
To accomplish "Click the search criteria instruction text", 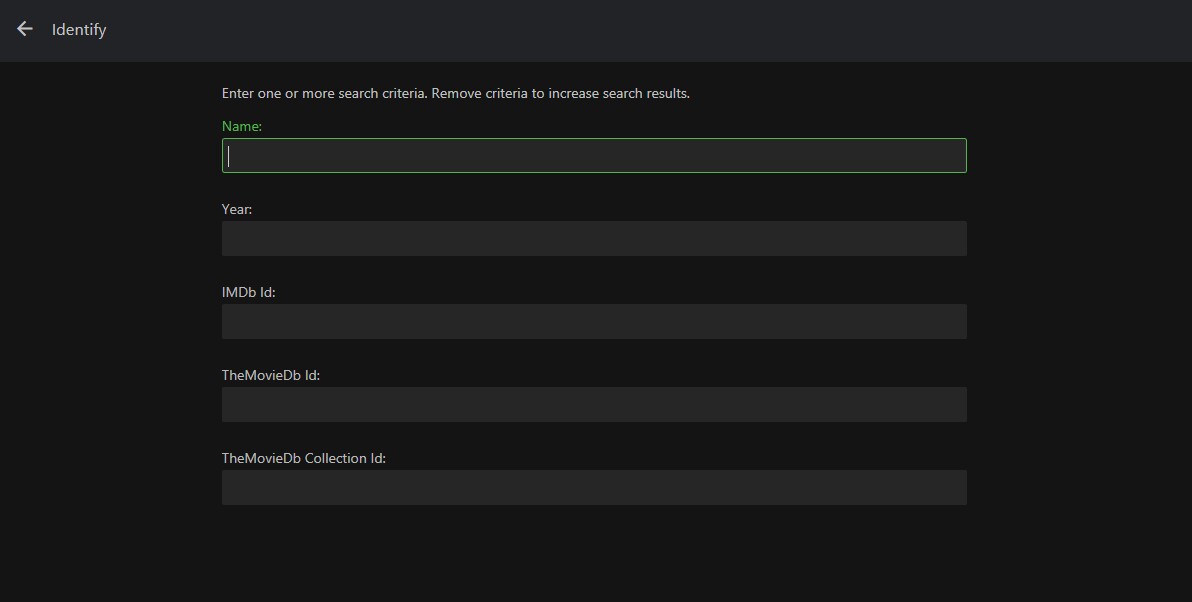I will click(456, 94).
